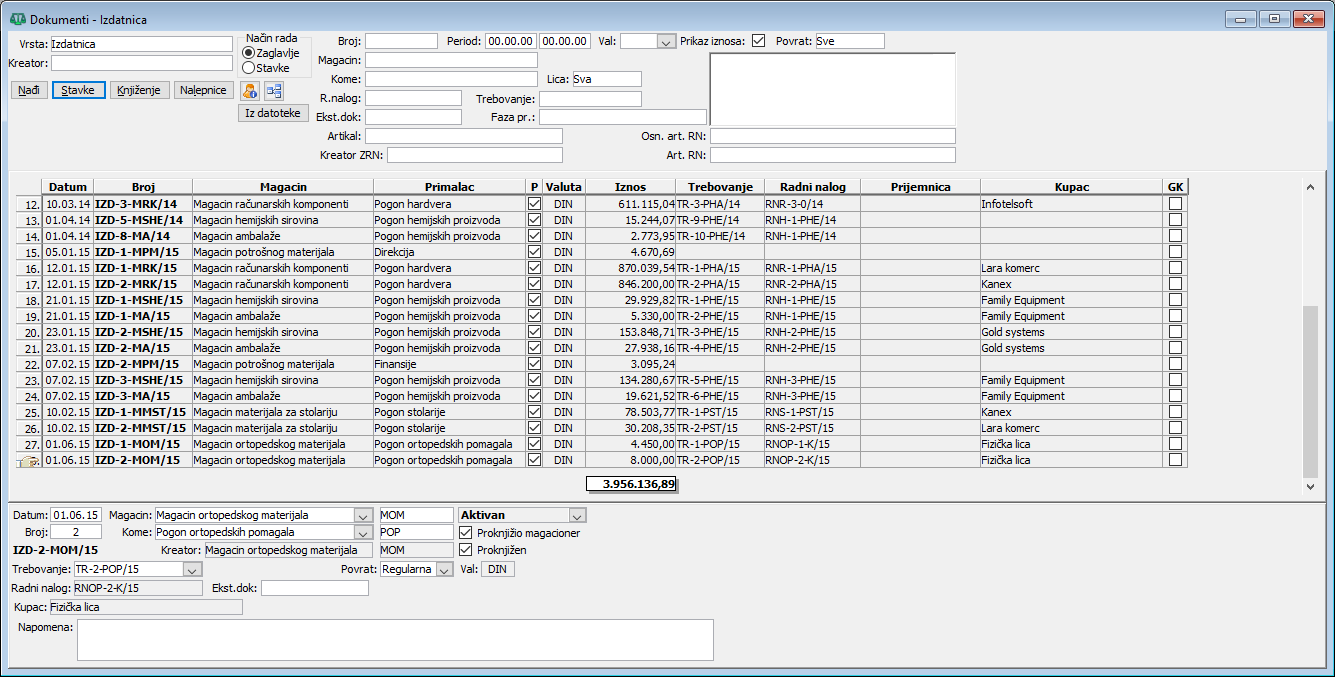Toggle the Proknjižio magacioner checkbox
Image resolution: width=1335 pixels, height=677 pixels.
[465, 533]
